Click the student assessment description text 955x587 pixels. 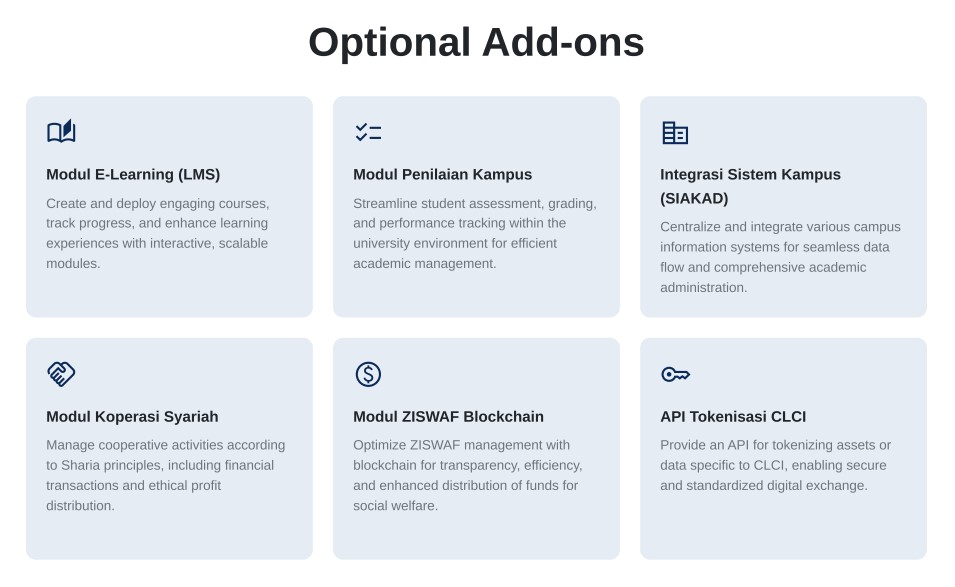(474, 233)
